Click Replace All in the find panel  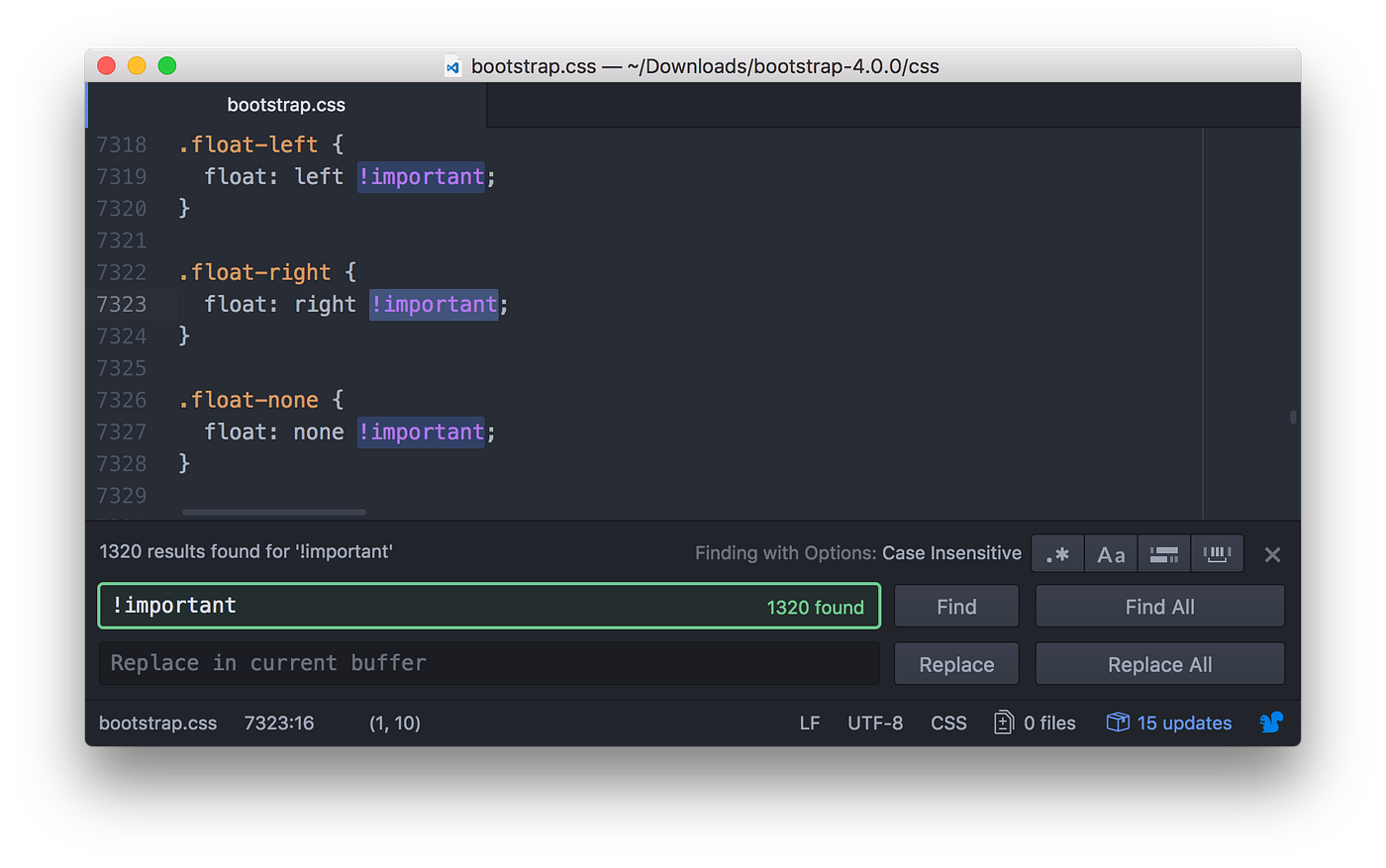click(1159, 663)
